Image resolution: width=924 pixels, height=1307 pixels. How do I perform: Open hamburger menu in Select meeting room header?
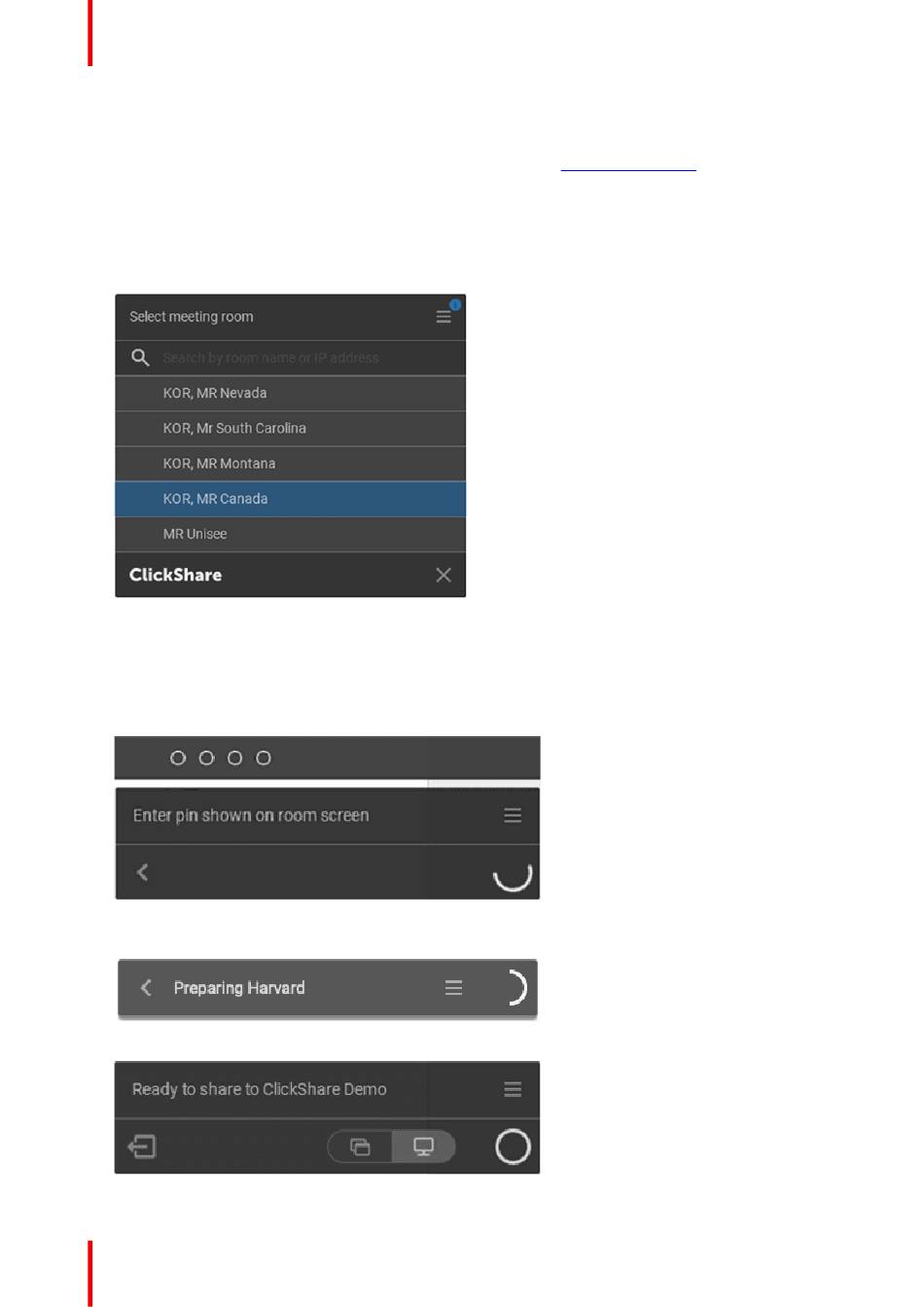[444, 317]
